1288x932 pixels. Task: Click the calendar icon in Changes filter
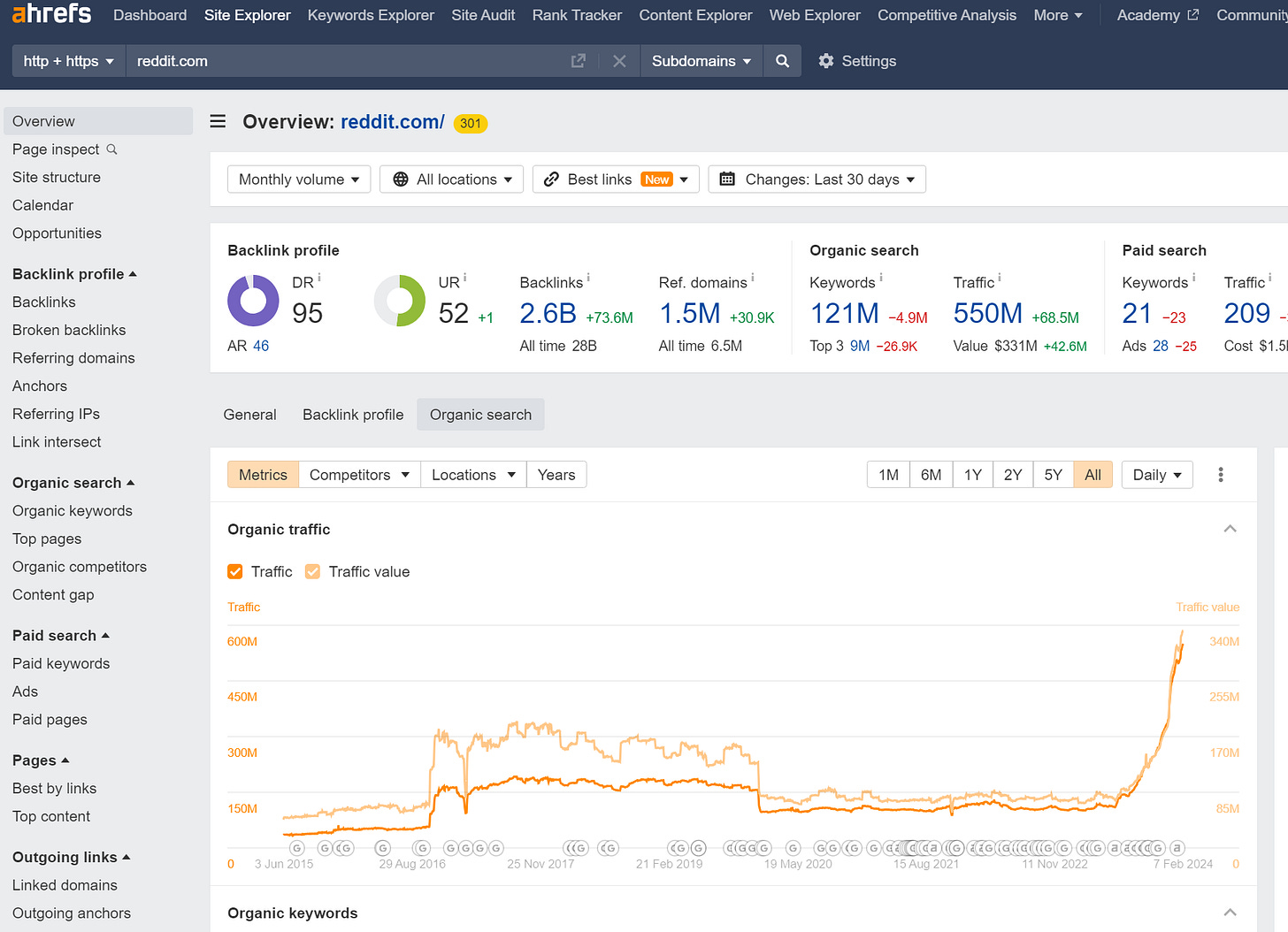click(727, 180)
